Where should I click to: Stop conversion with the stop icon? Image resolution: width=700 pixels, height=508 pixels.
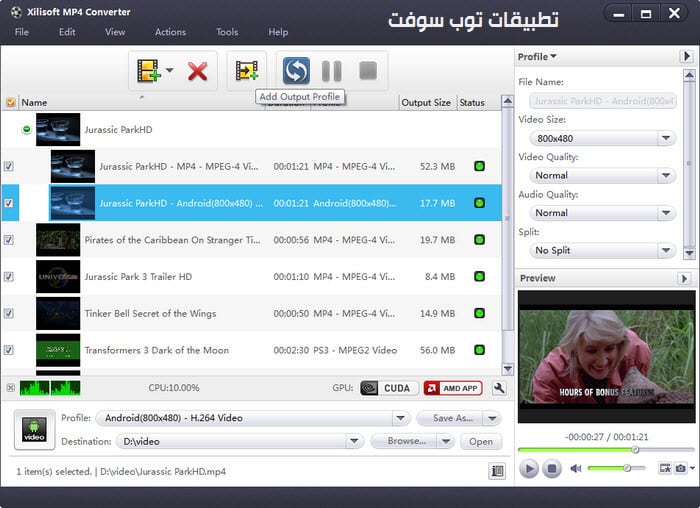(368, 71)
